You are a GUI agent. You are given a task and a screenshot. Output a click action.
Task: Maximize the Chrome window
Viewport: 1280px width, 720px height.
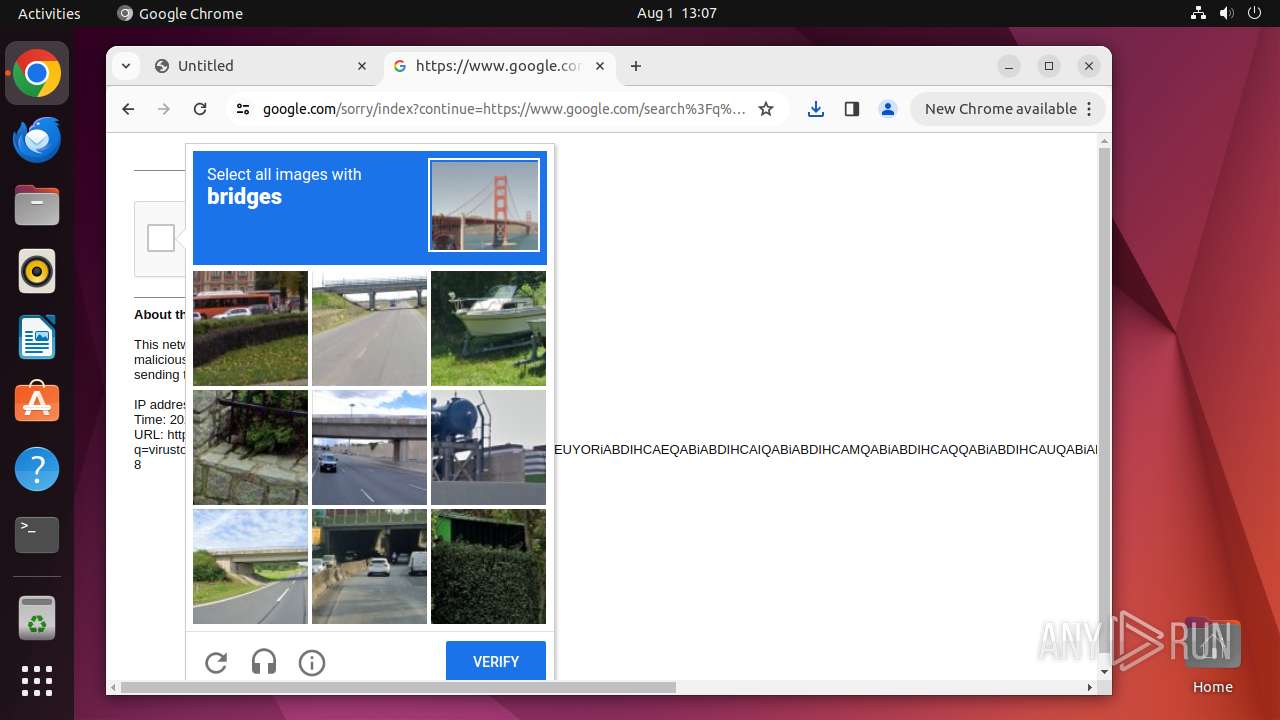1049,66
